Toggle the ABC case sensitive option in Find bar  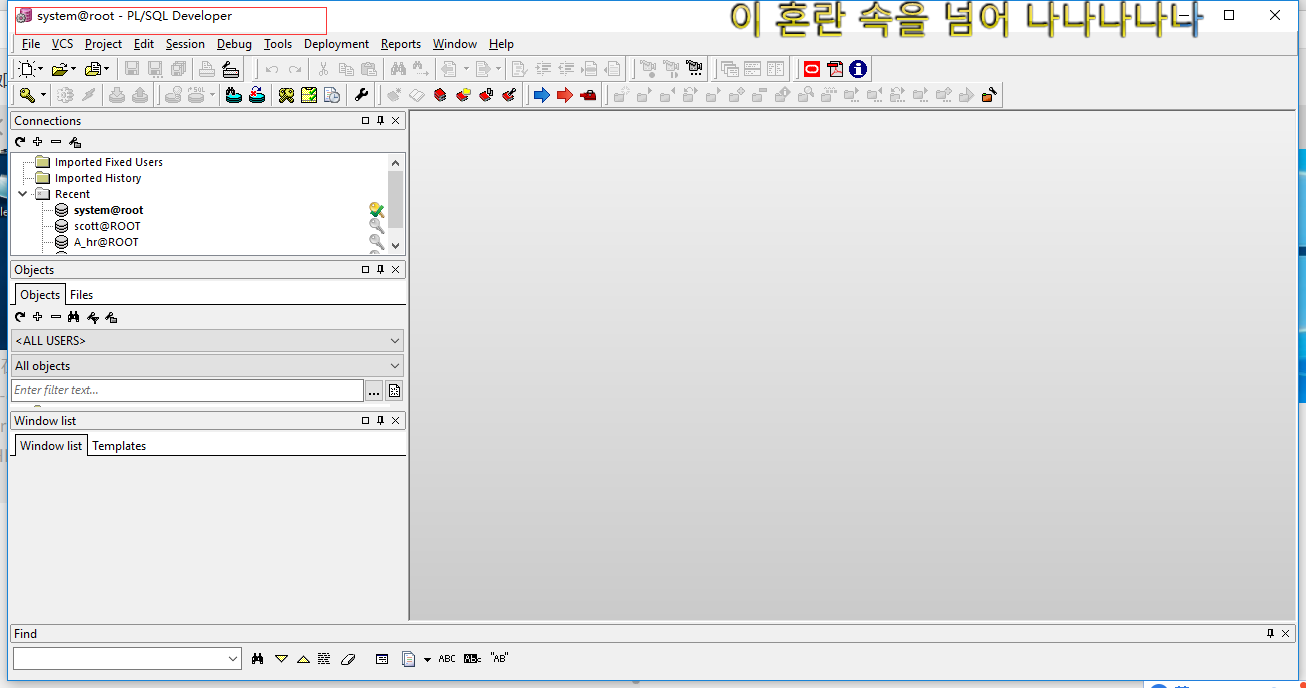[447, 659]
